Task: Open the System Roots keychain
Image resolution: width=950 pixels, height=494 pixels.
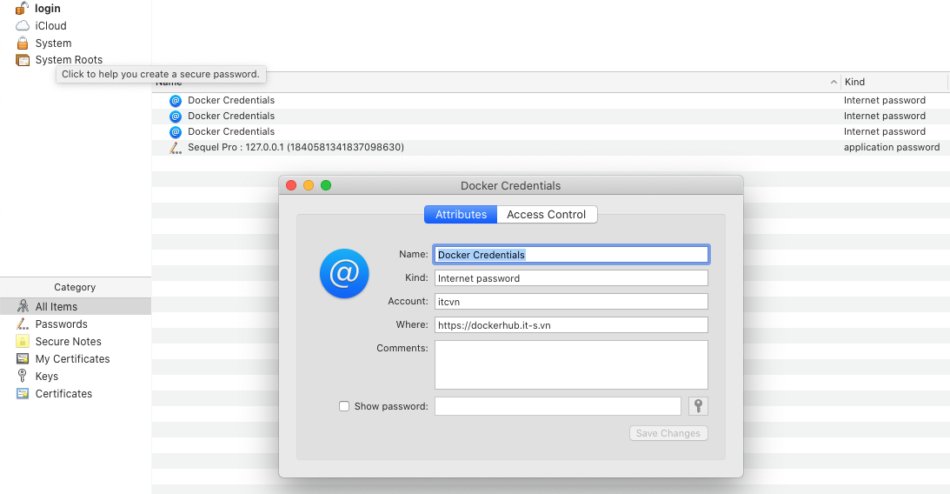Action: [x=68, y=59]
